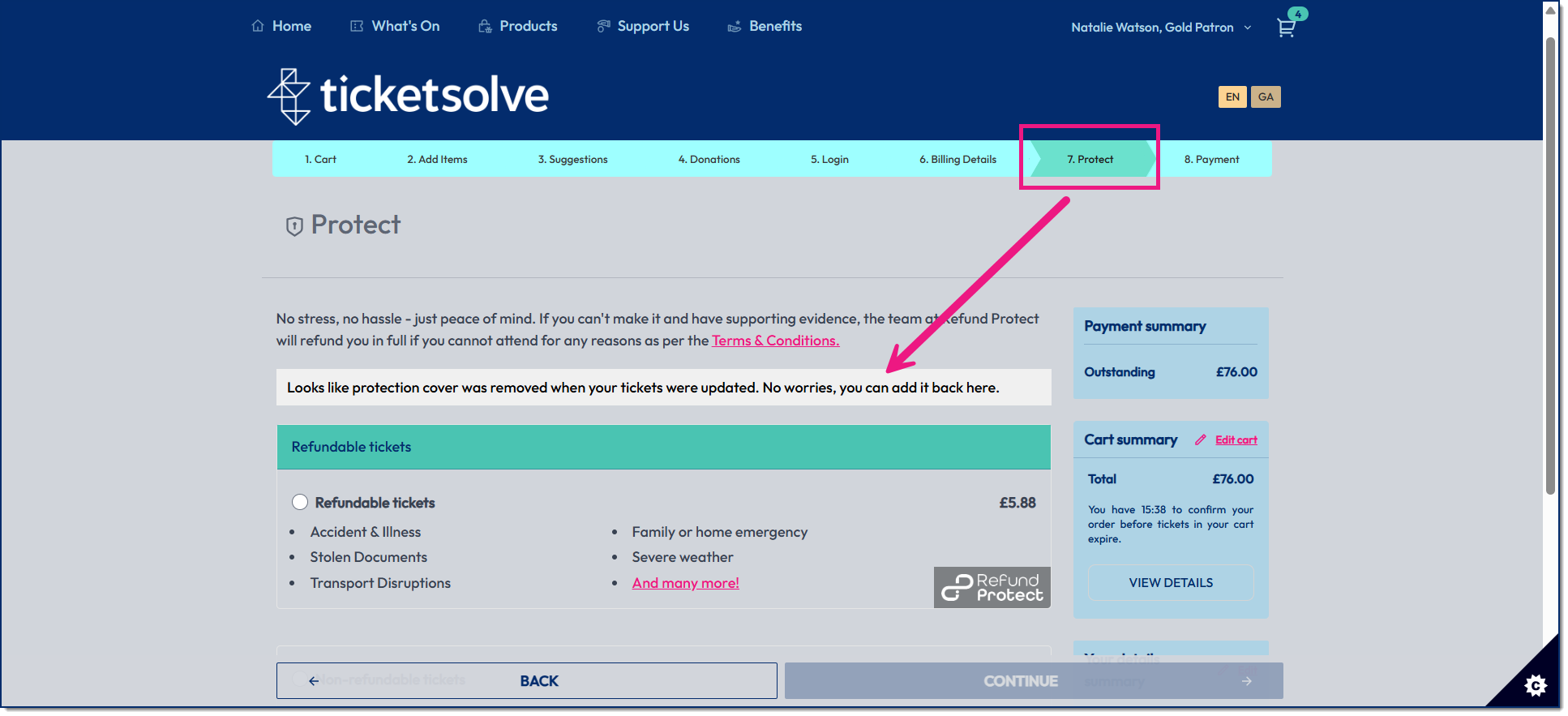Click the Outstanding £76.00 amount
This screenshot has height=716, width=1568.
(1236, 372)
